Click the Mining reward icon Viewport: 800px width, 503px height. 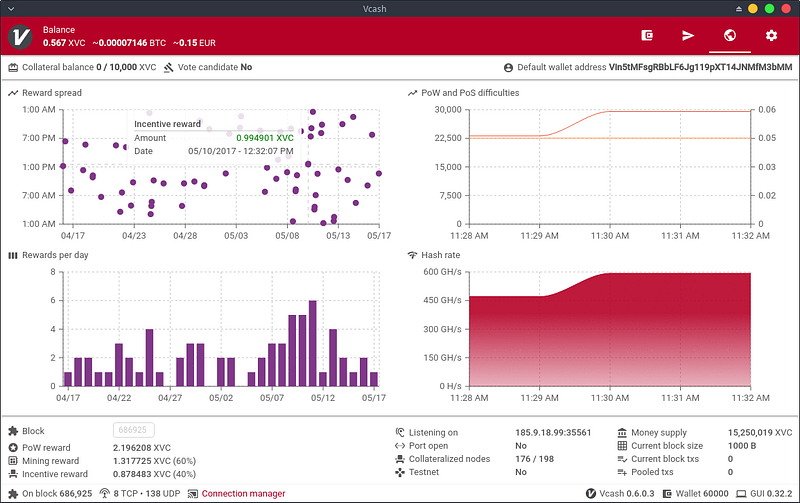click(x=13, y=461)
